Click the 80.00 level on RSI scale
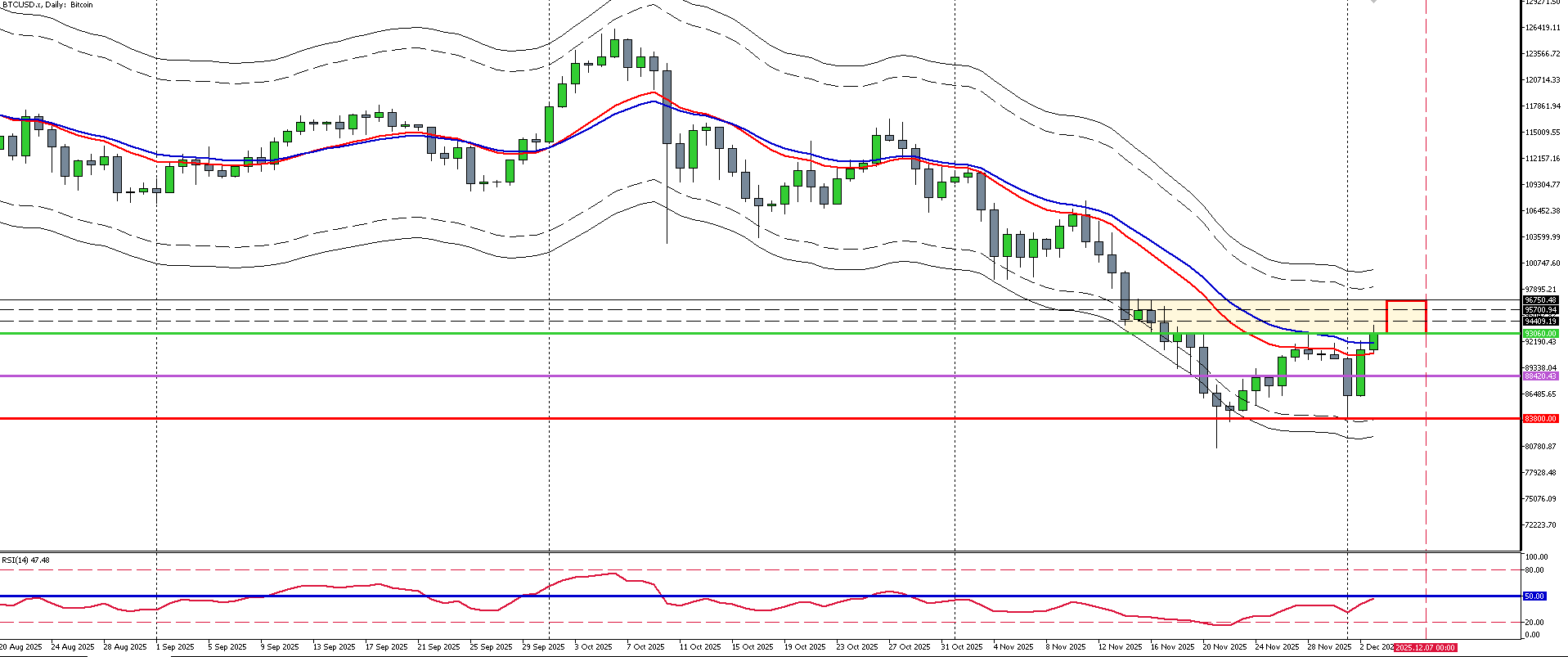Viewport: 1568px width, 657px height. coord(1534,570)
